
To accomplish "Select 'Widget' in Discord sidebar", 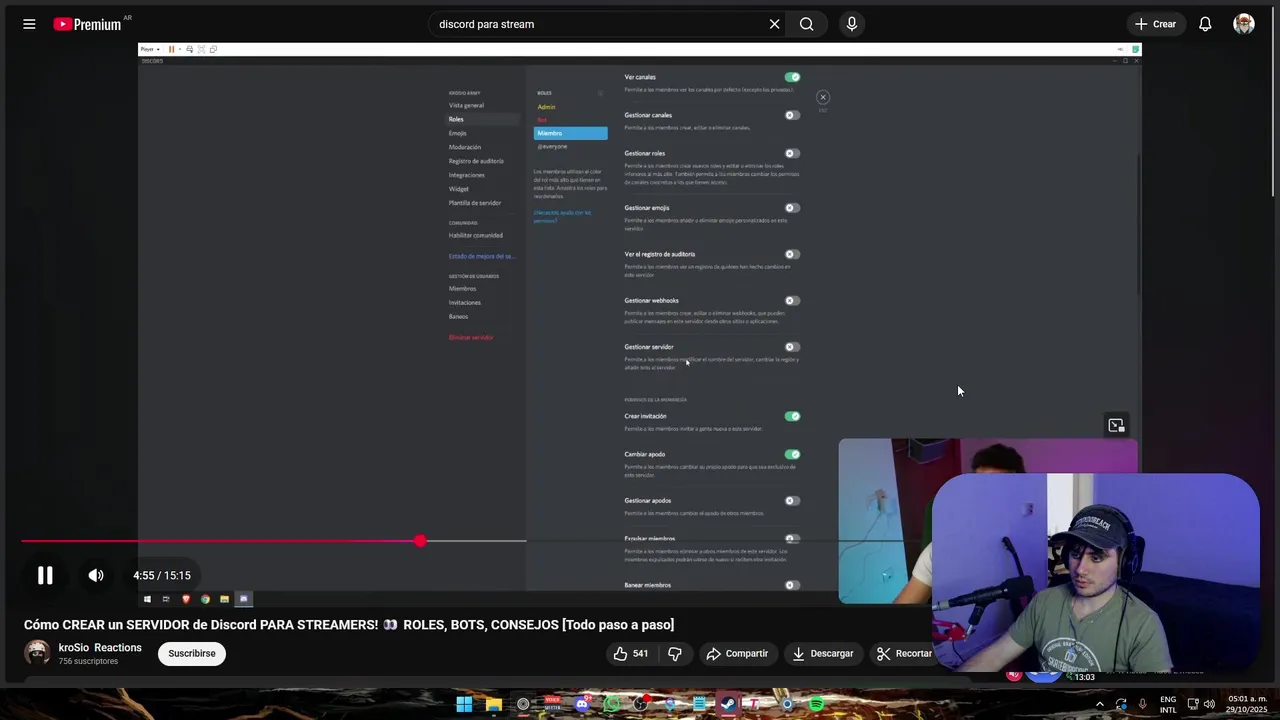I will pos(458,189).
